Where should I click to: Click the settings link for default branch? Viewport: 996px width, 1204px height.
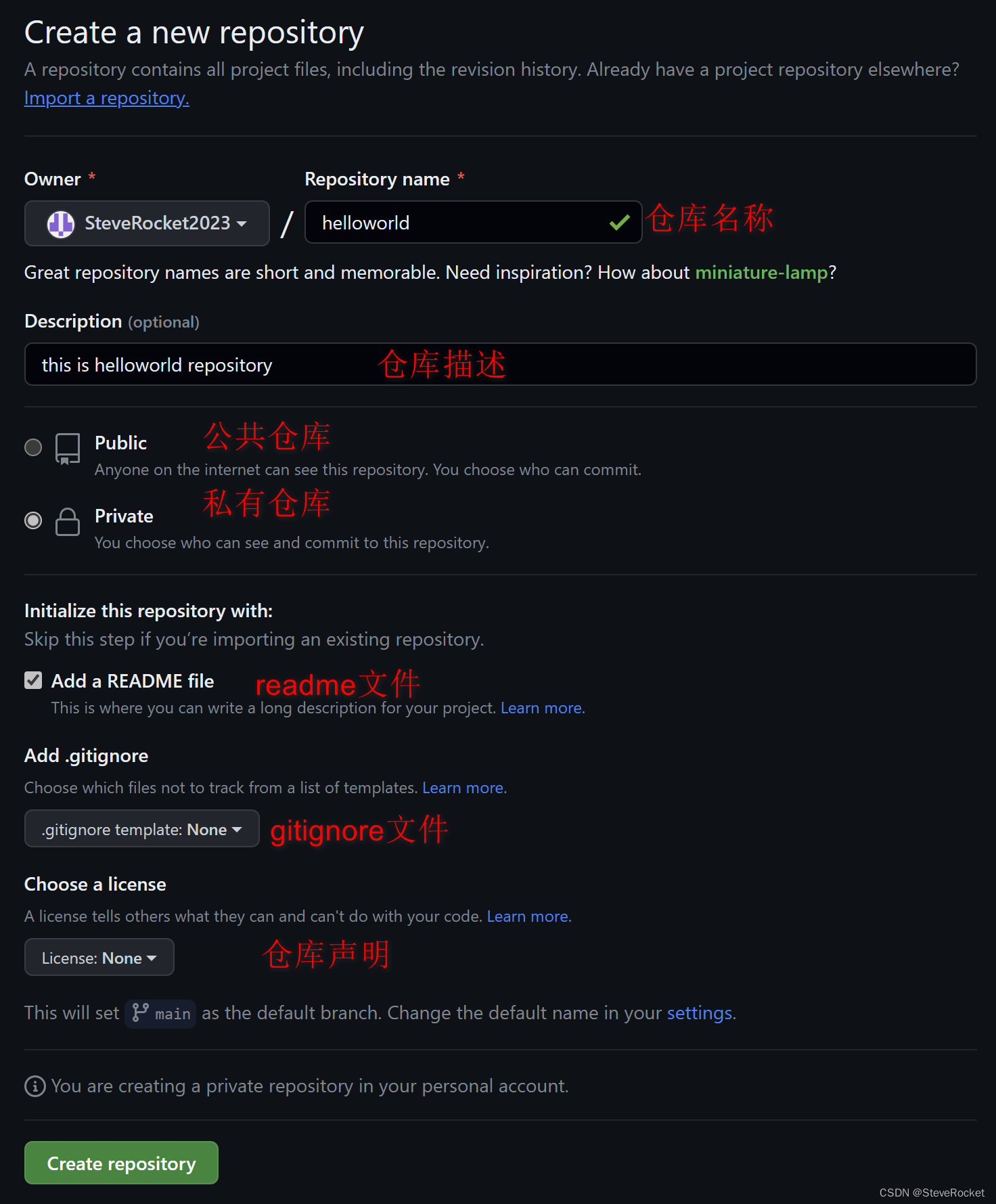pos(700,1013)
